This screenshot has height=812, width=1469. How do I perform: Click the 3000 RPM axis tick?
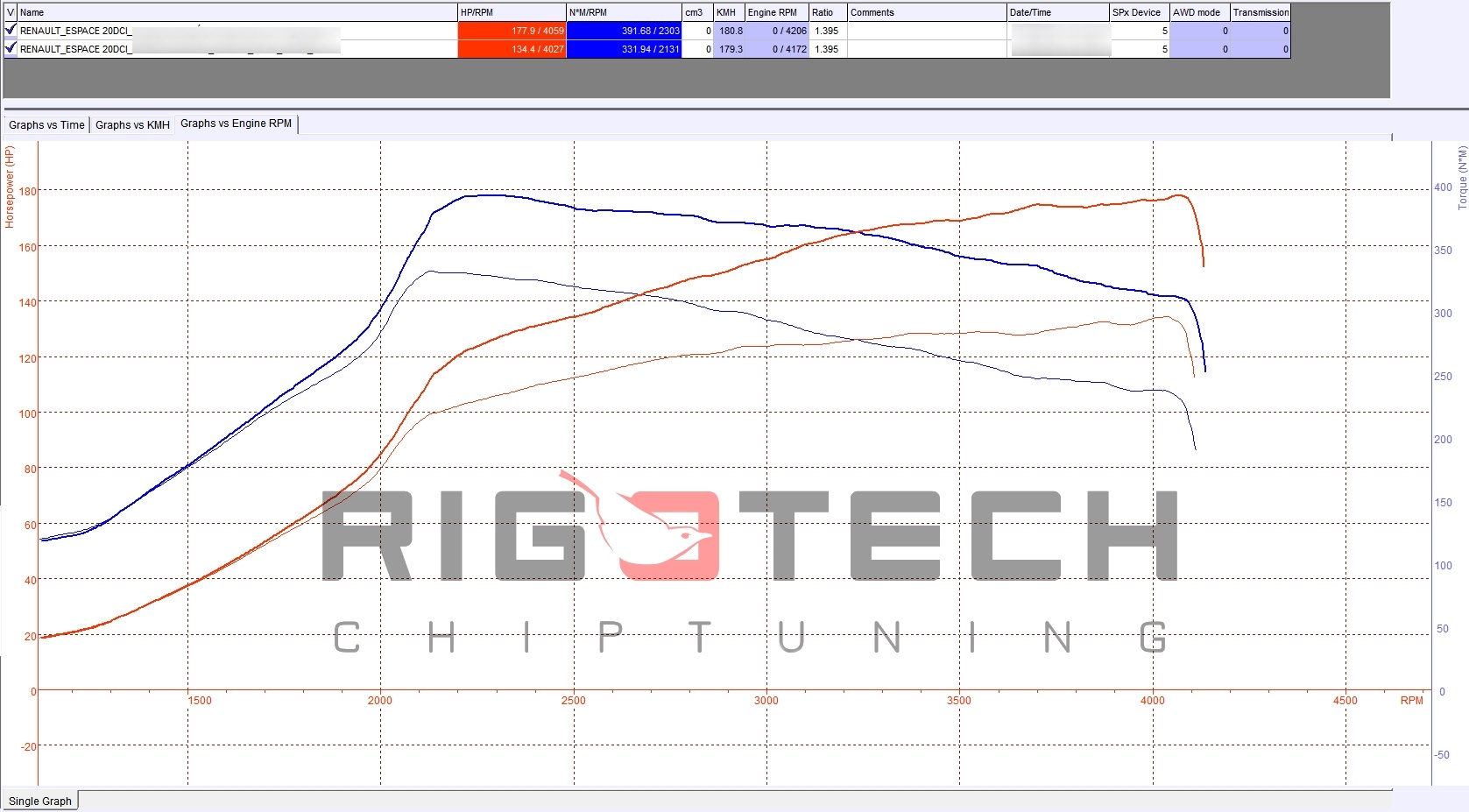pos(766,700)
